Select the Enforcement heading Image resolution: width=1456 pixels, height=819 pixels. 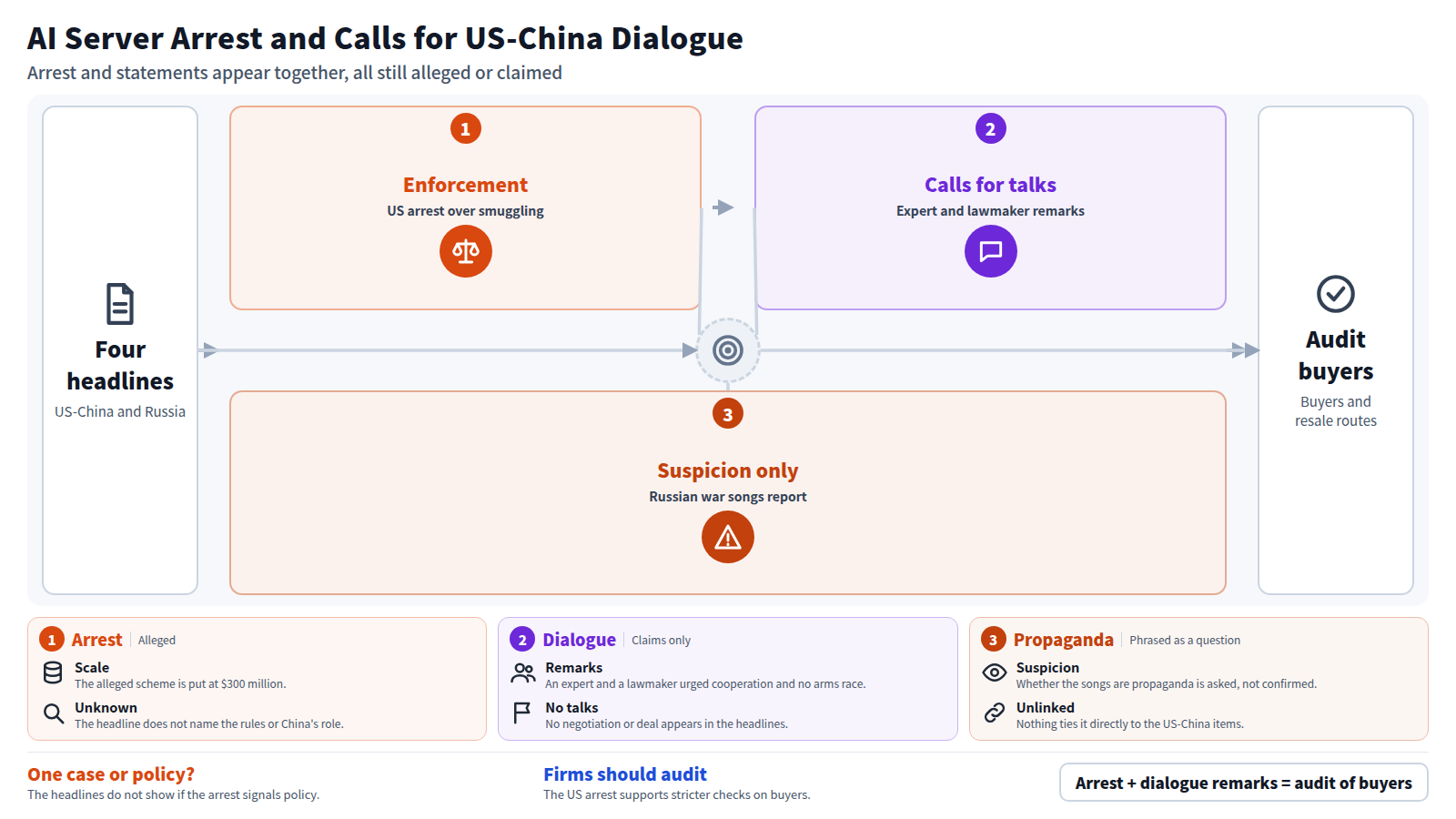466,185
